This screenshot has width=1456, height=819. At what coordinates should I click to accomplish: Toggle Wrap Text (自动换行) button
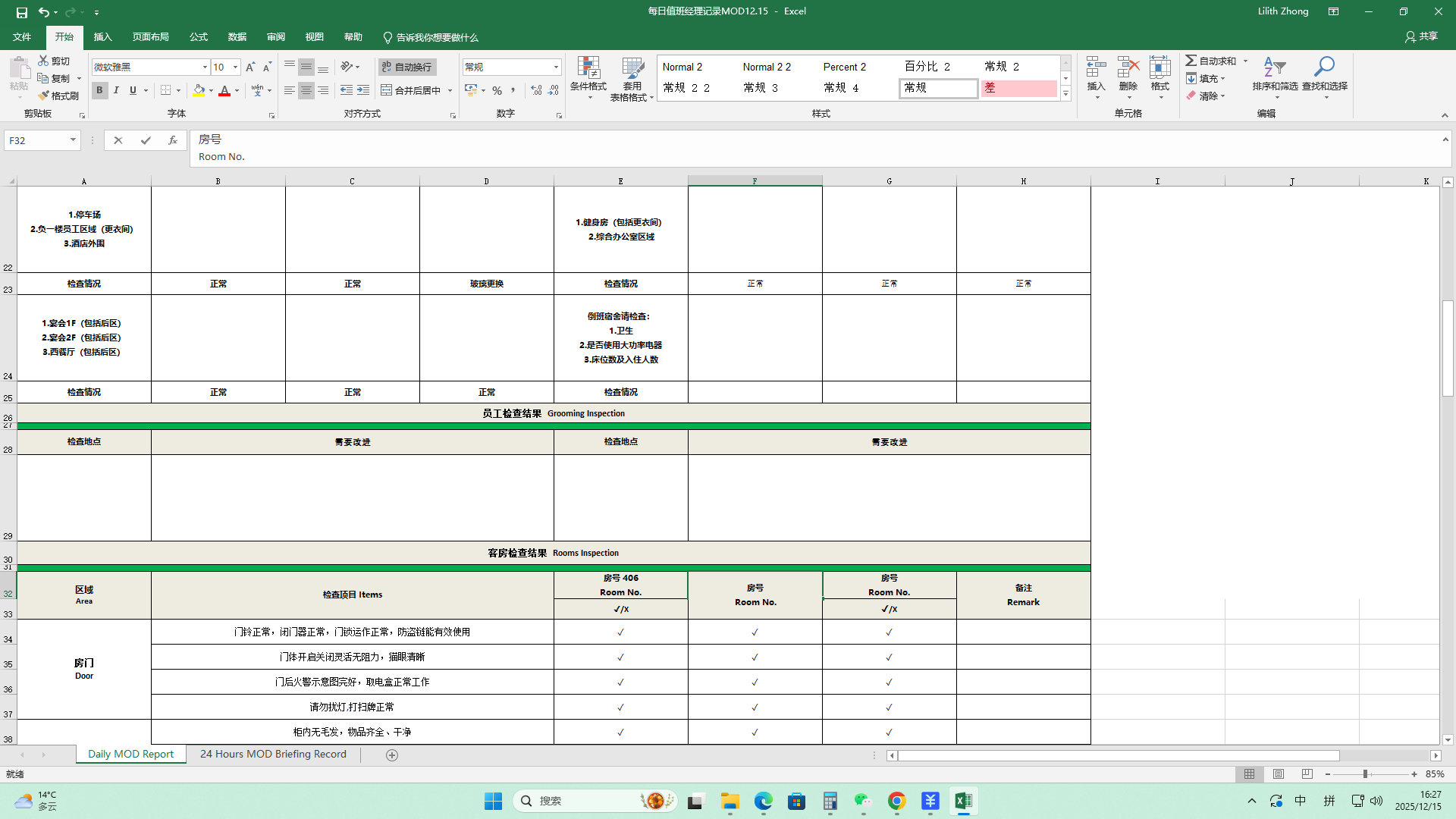(407, 67)
